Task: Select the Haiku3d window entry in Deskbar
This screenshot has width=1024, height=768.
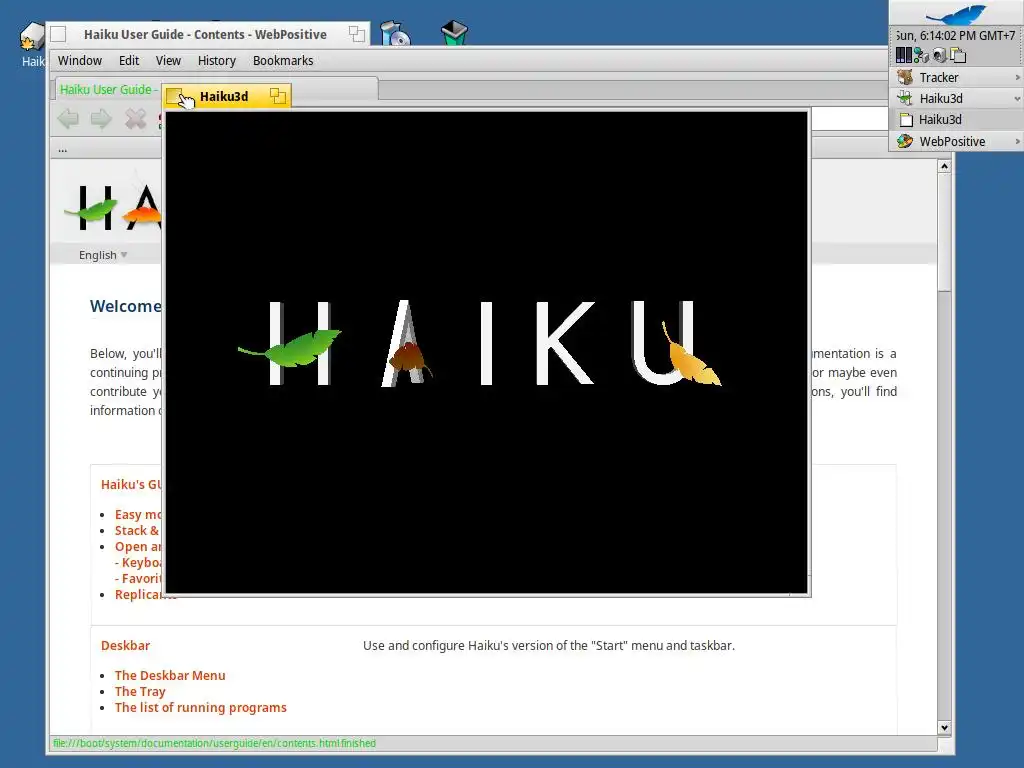Action: click(956, 120)
